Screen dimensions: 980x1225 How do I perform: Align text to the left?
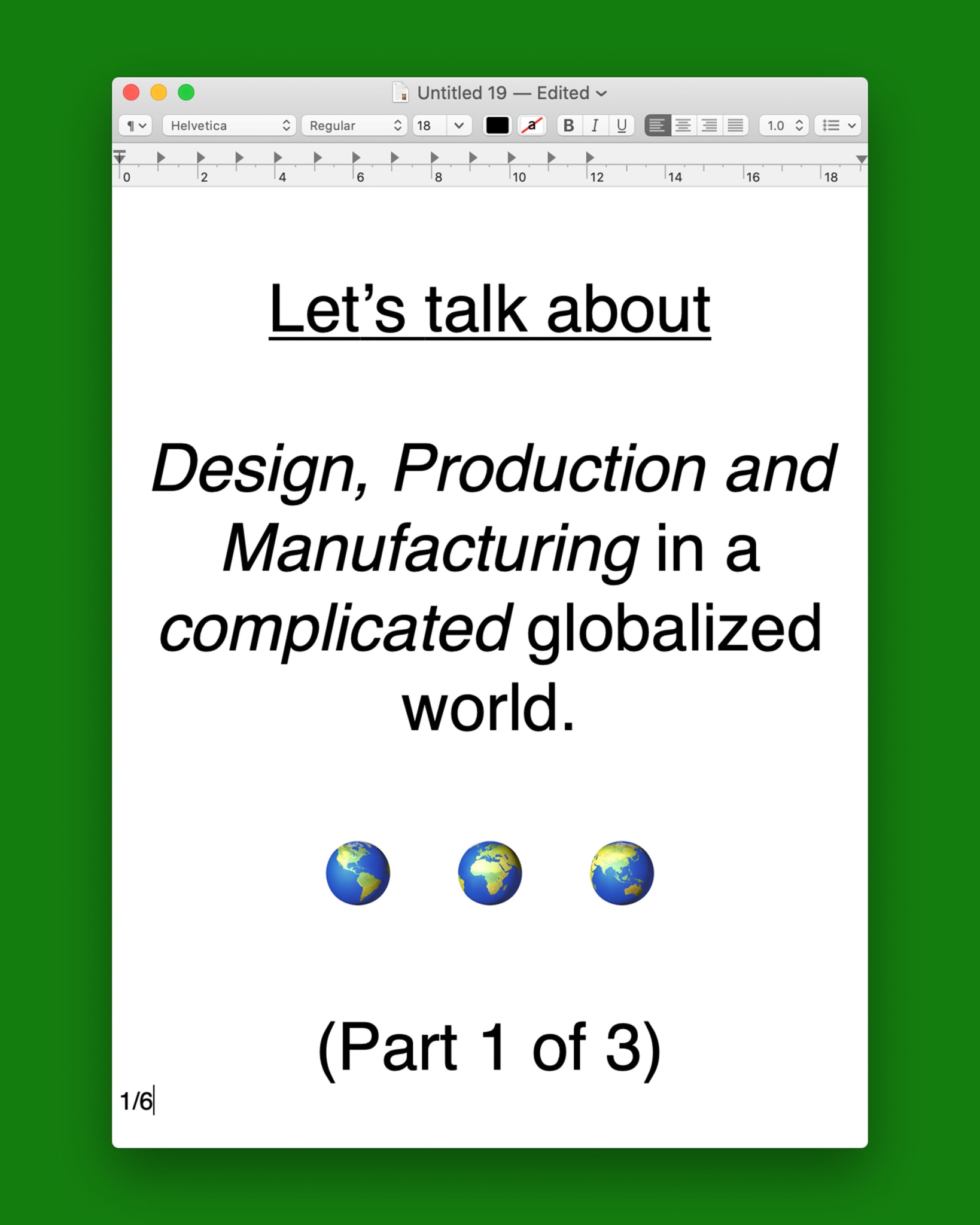pyautogui.click(x=657, y=126)
